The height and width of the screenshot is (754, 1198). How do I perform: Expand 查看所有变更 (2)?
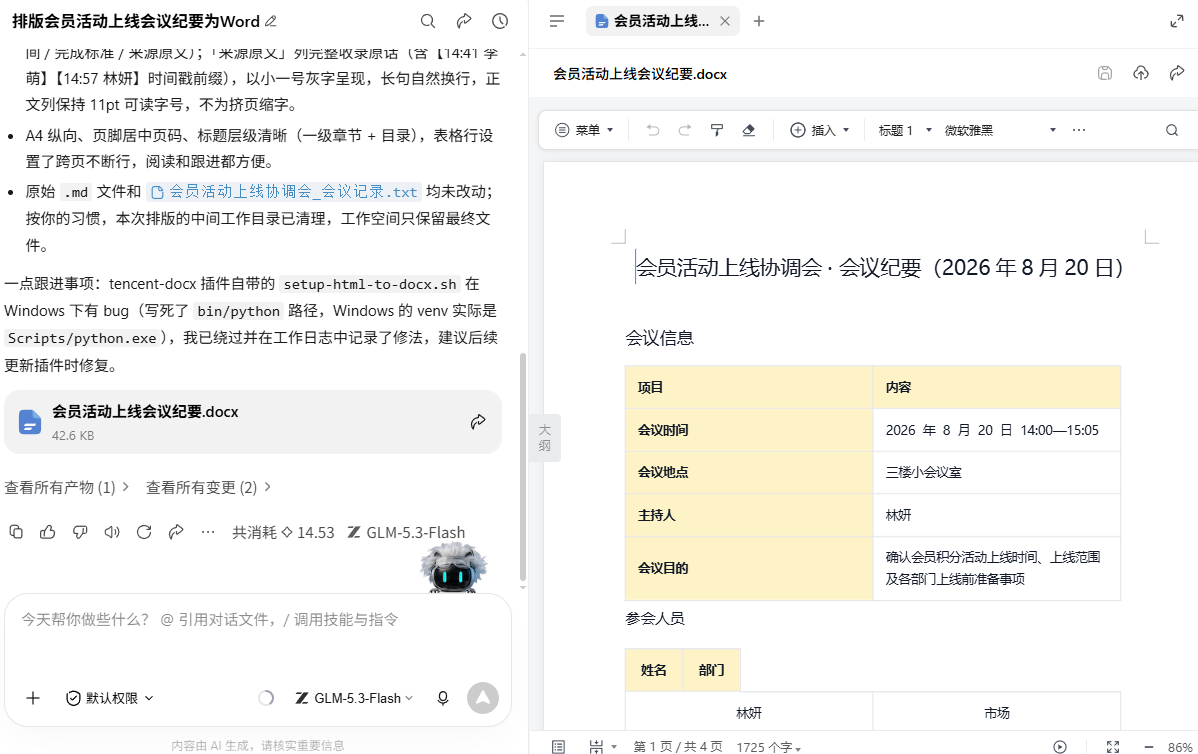coord(209,487)
